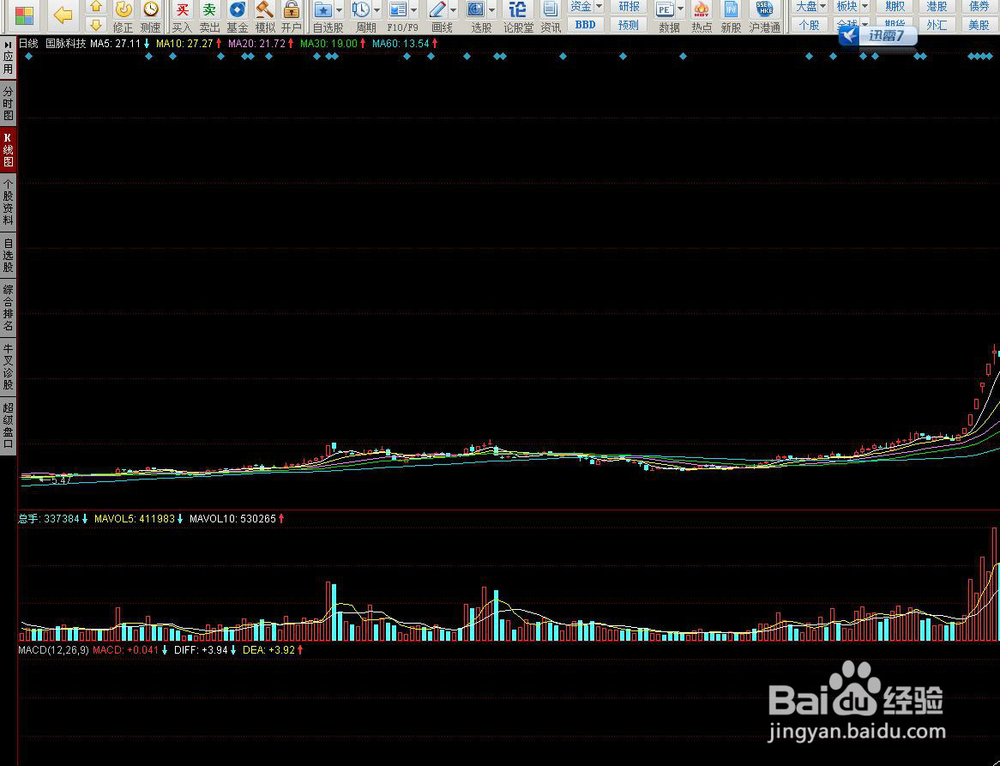Click the 个股 individual stock button
This screenshot has width=1000, height=766.
pos(809,26)
